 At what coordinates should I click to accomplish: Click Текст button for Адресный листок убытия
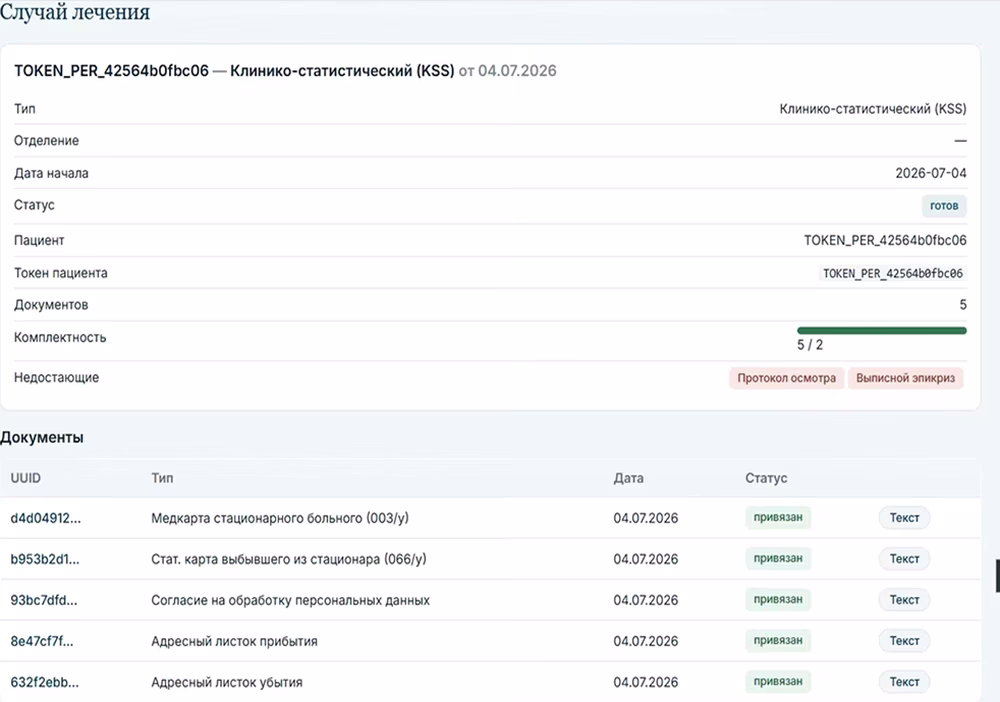pyautogui.click(x=904, y=682)
